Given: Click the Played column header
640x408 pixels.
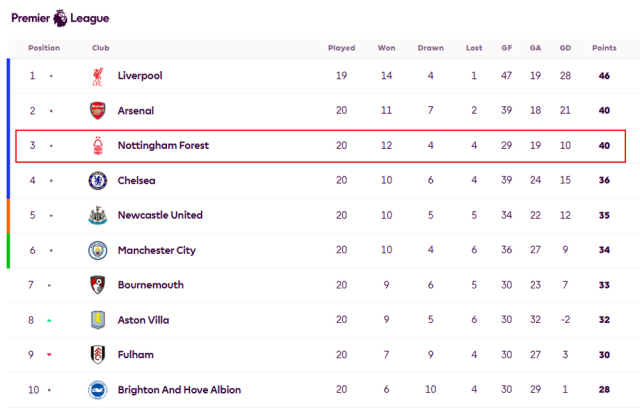Looking at the screenshot, I should [341, 48].
